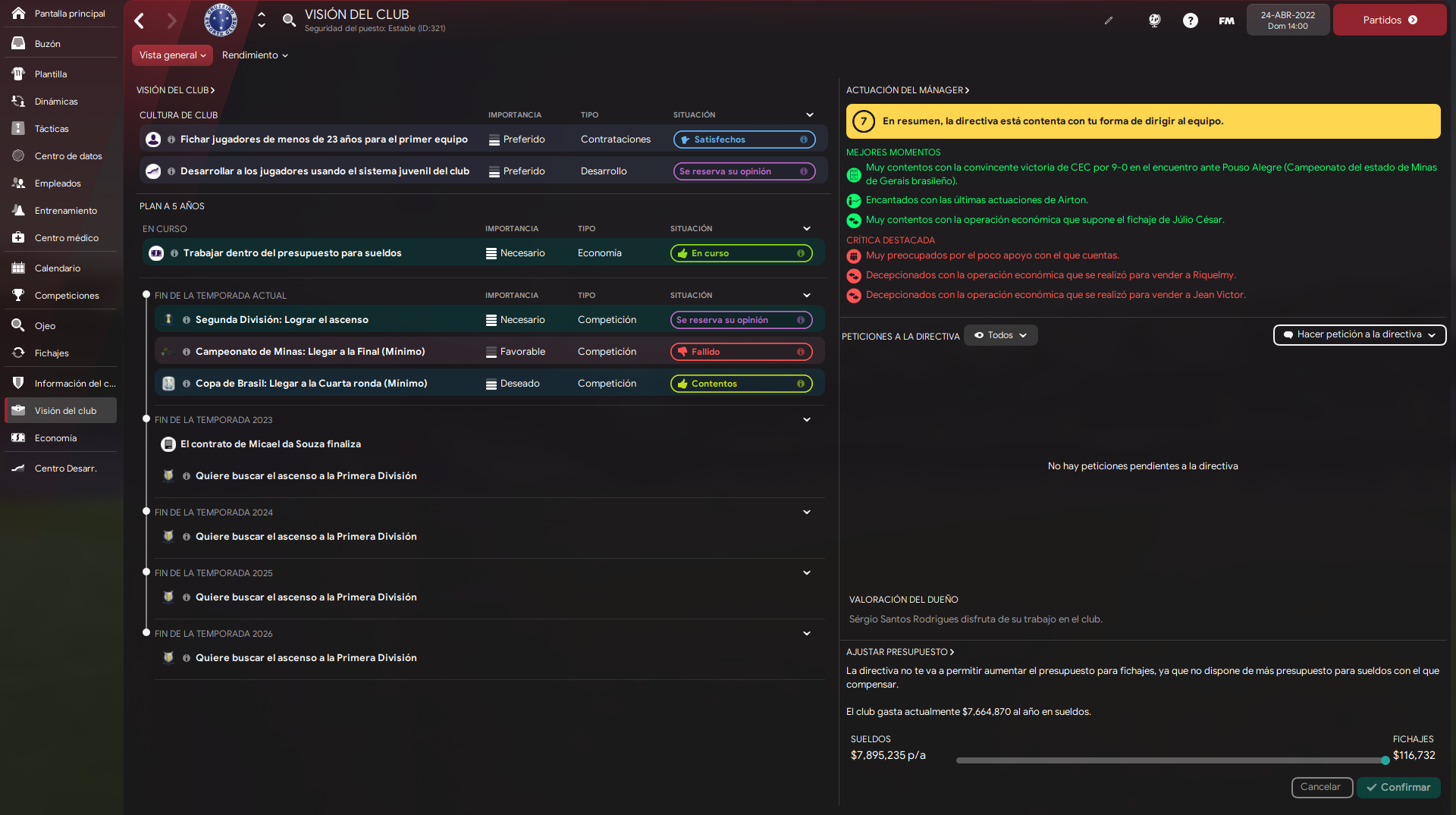Click the Cancelar budget button

(1322, 787)
